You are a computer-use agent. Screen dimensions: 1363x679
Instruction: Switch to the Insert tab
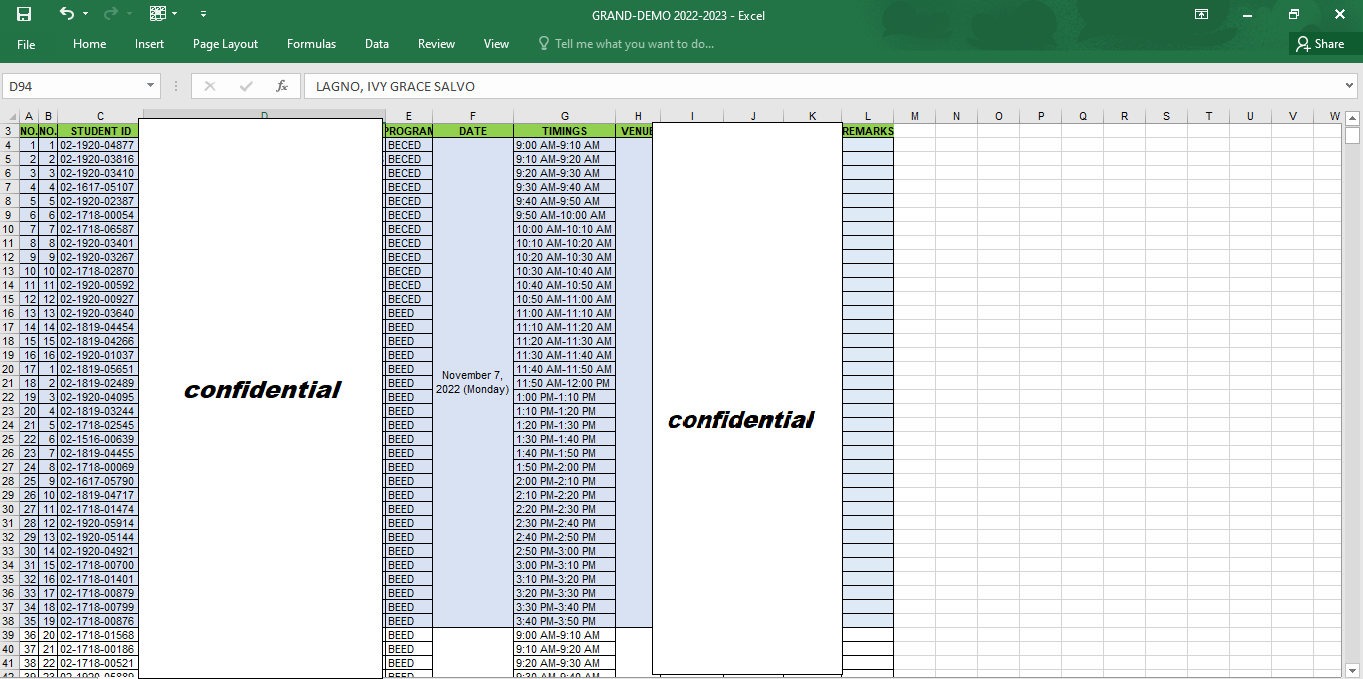[150, 44]
